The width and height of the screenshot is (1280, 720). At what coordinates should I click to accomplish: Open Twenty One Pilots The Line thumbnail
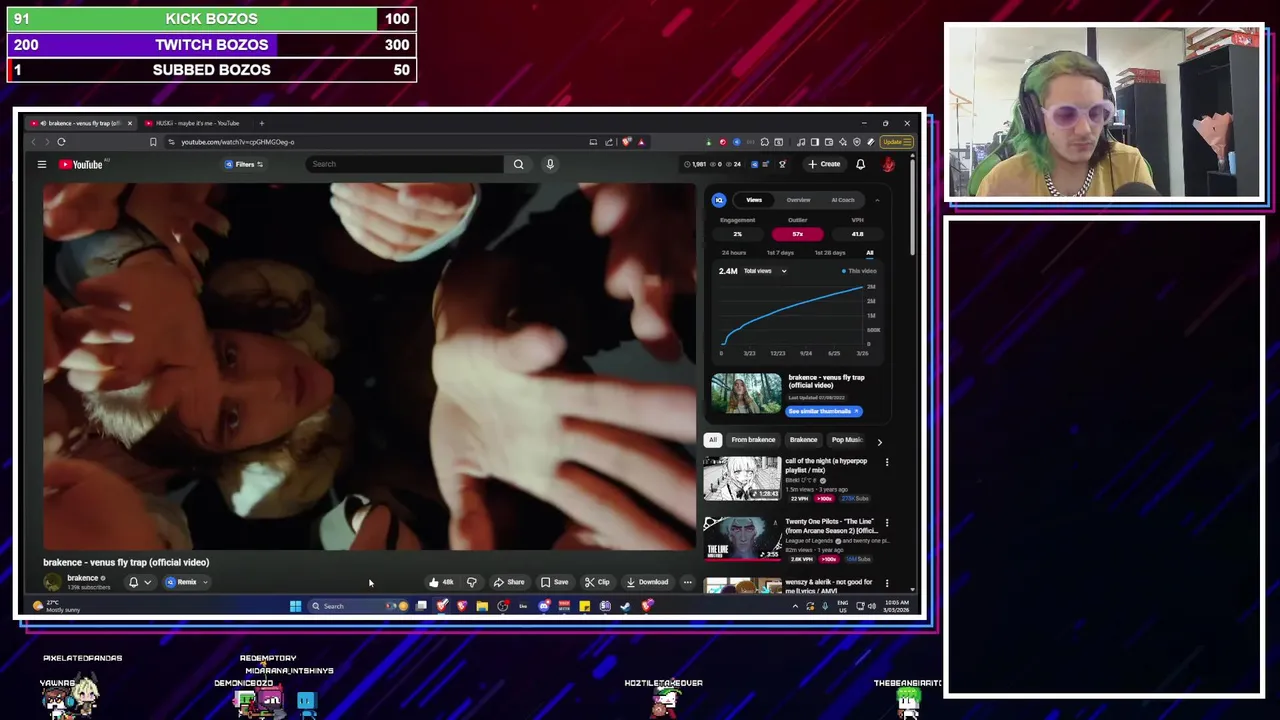click(741, 538)
